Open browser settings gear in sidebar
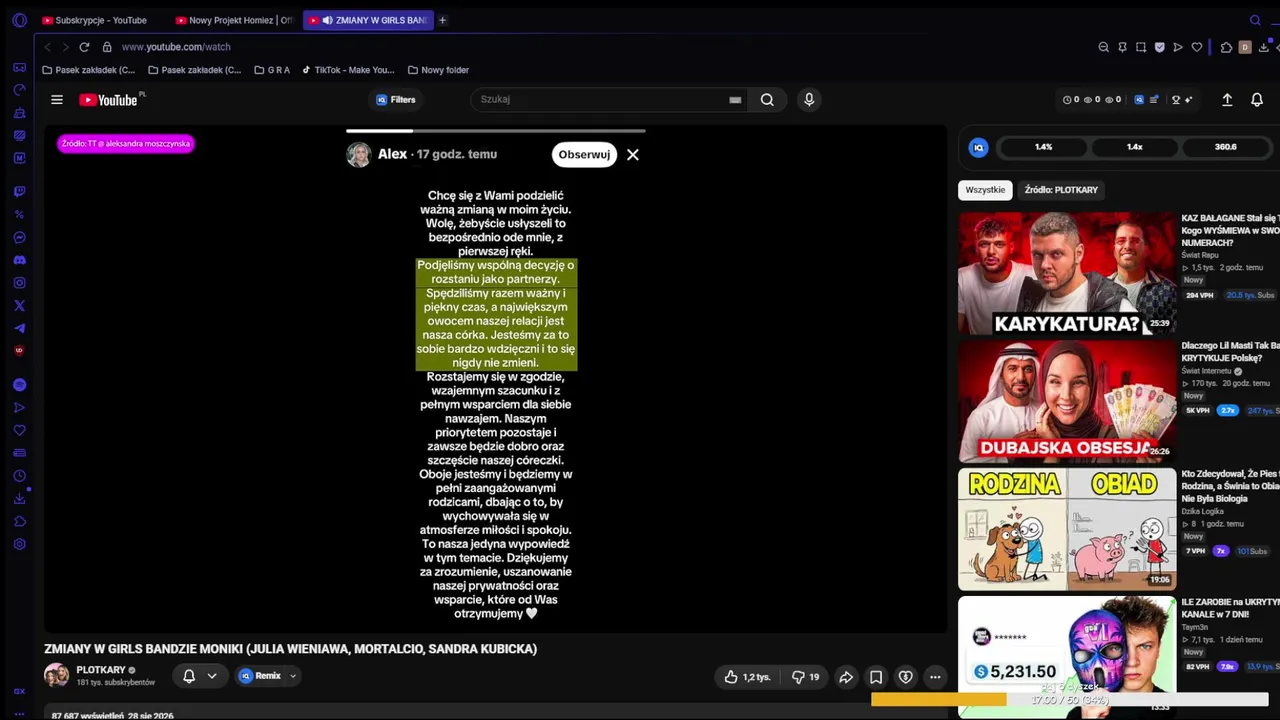Viewport: 1280px width, 720px height. pos(19,544)
